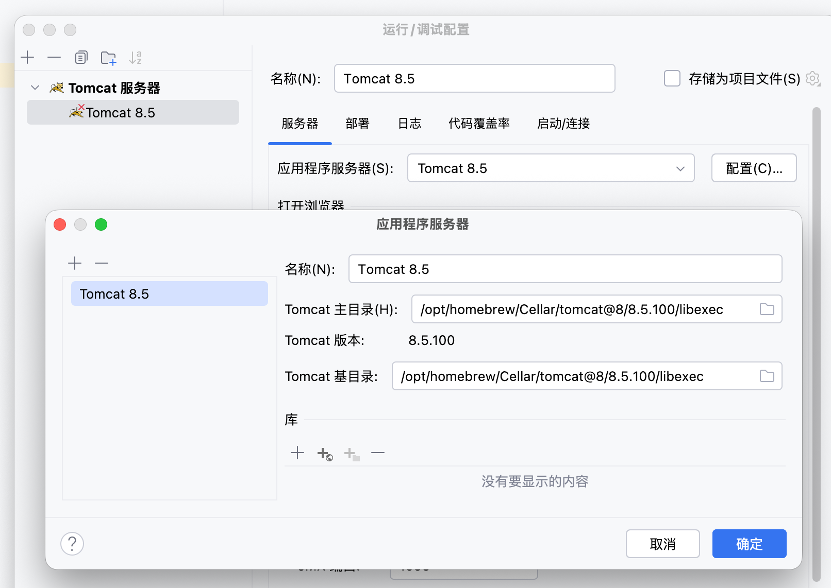The width and height of the screenshot is (832, 588).
Task: Switch to 代码覆盖率 tab
Action: click(479, 124)
